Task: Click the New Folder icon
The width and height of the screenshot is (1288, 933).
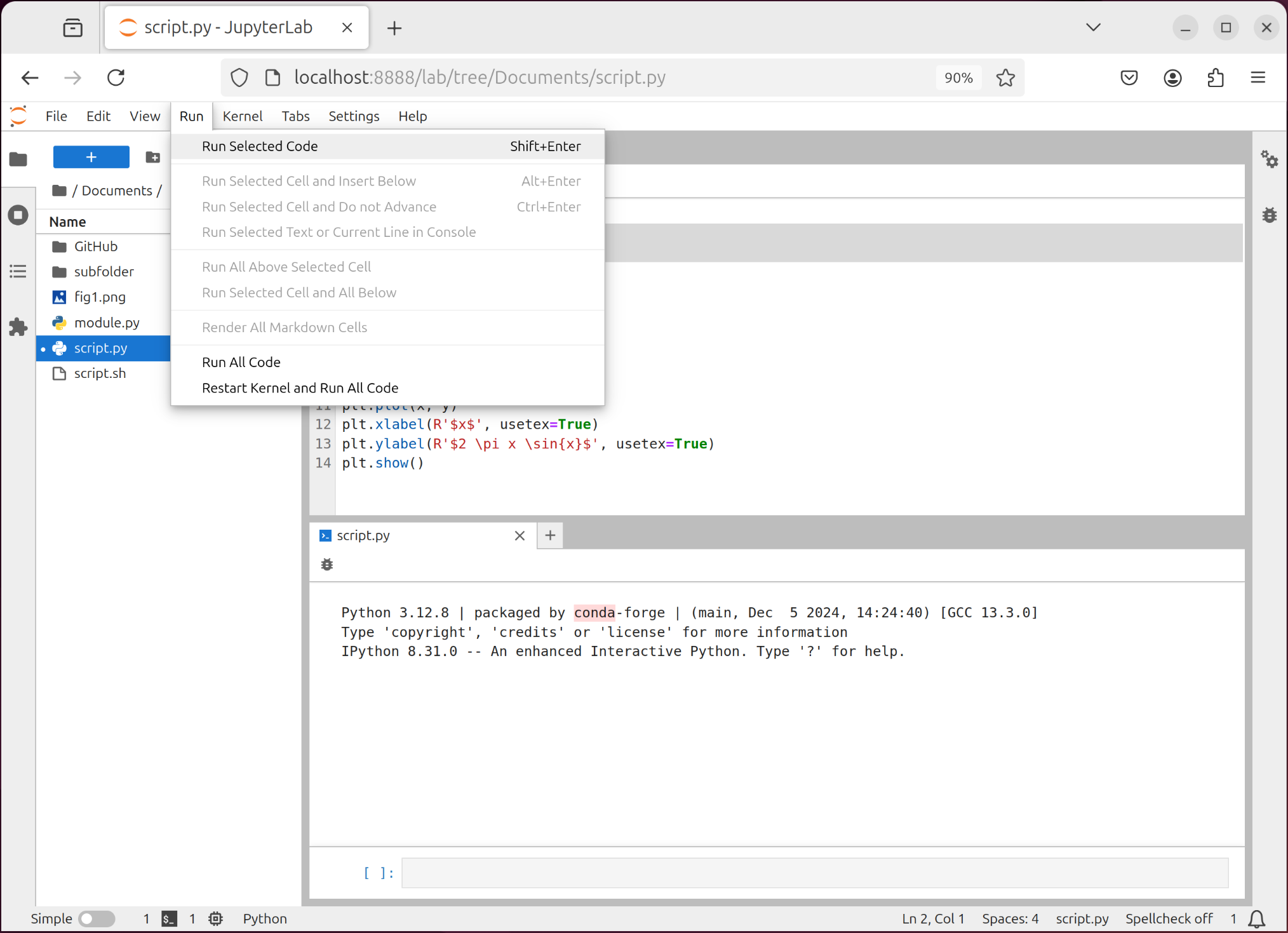Action: tap(152, 157)
